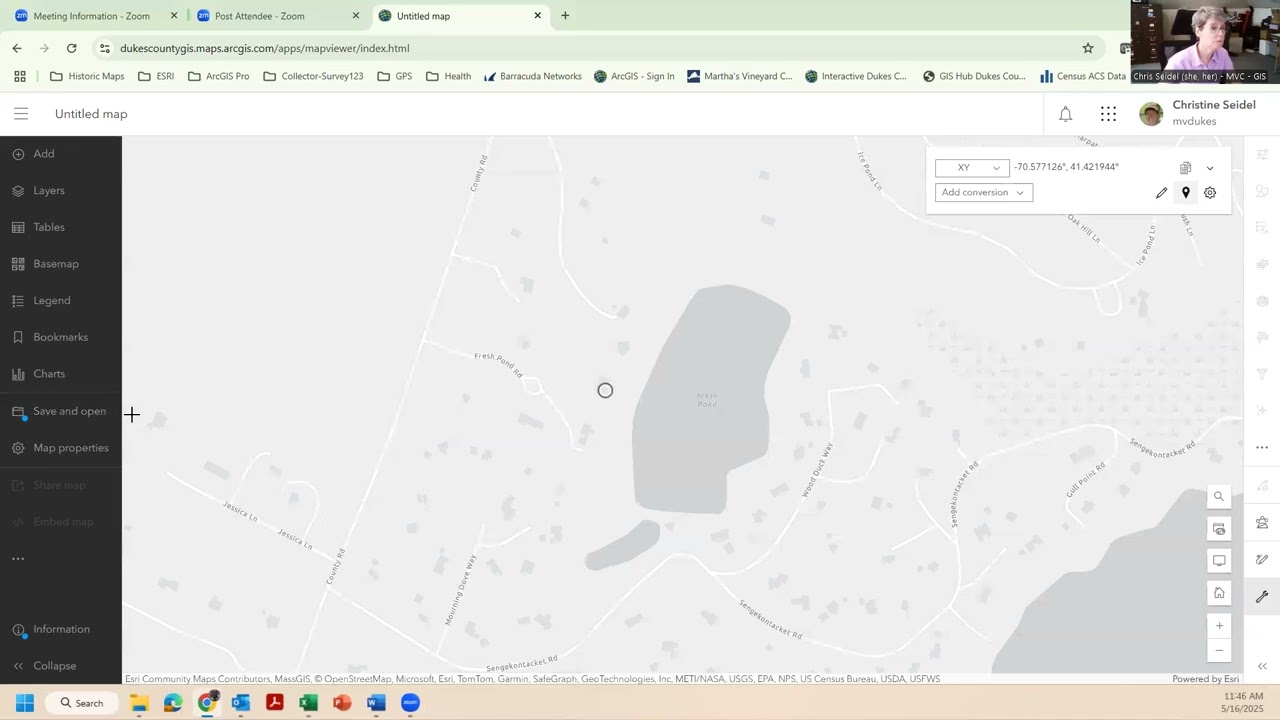Screen dimensions: 1280x720
Task: Edit the input coordinate with the pencil
Action: tap(1161, 193)
